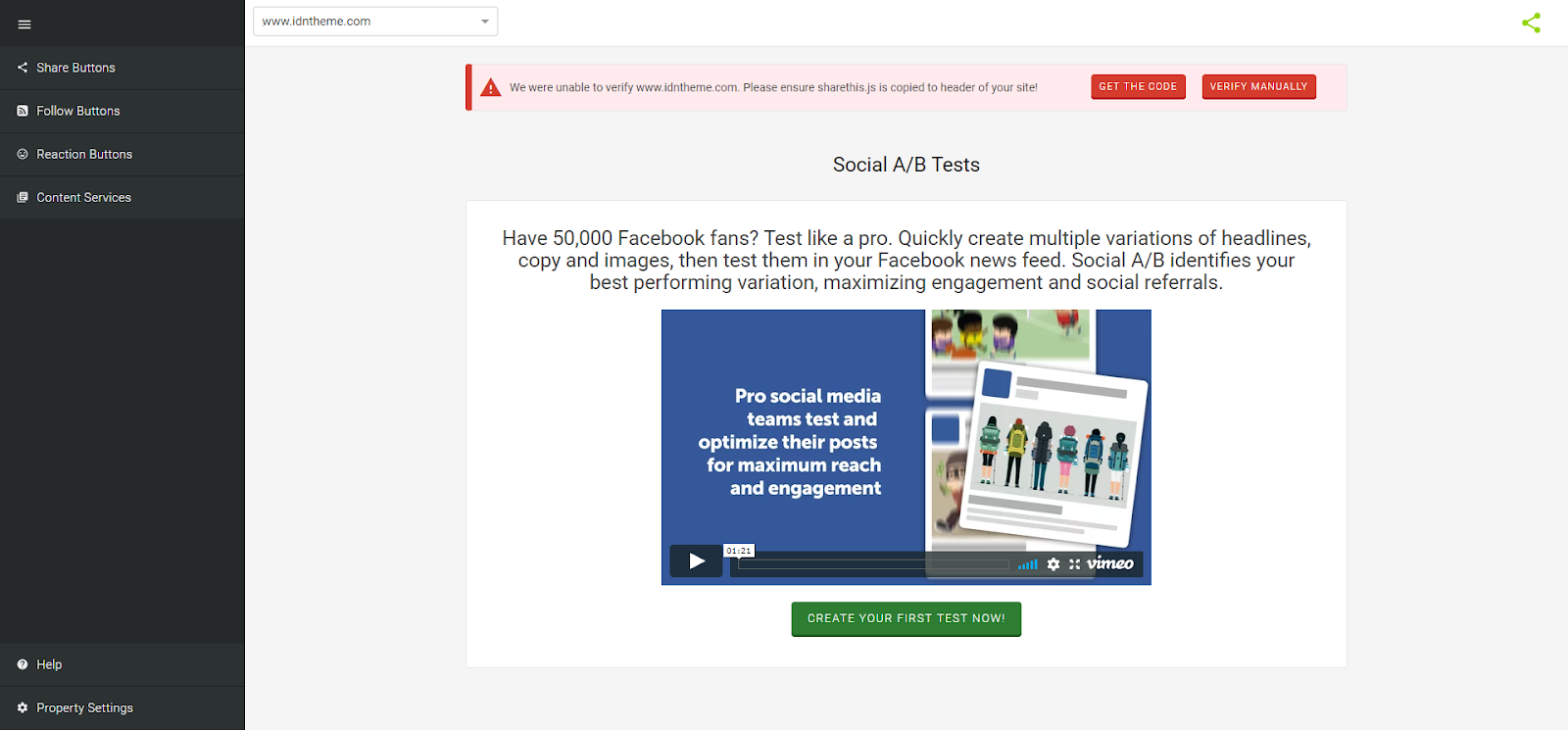
Task: Open the Property Settings menu item
Action: click(x=122, y=707)
